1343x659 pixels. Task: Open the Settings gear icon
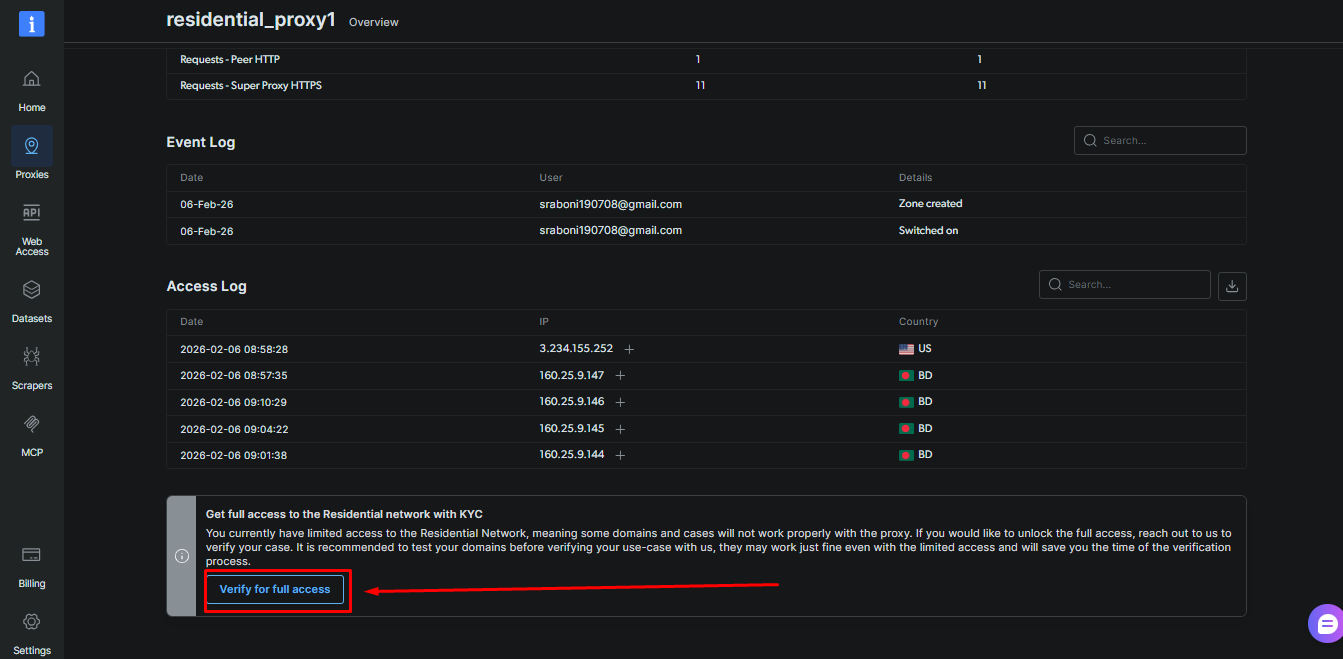click(32, 622)
